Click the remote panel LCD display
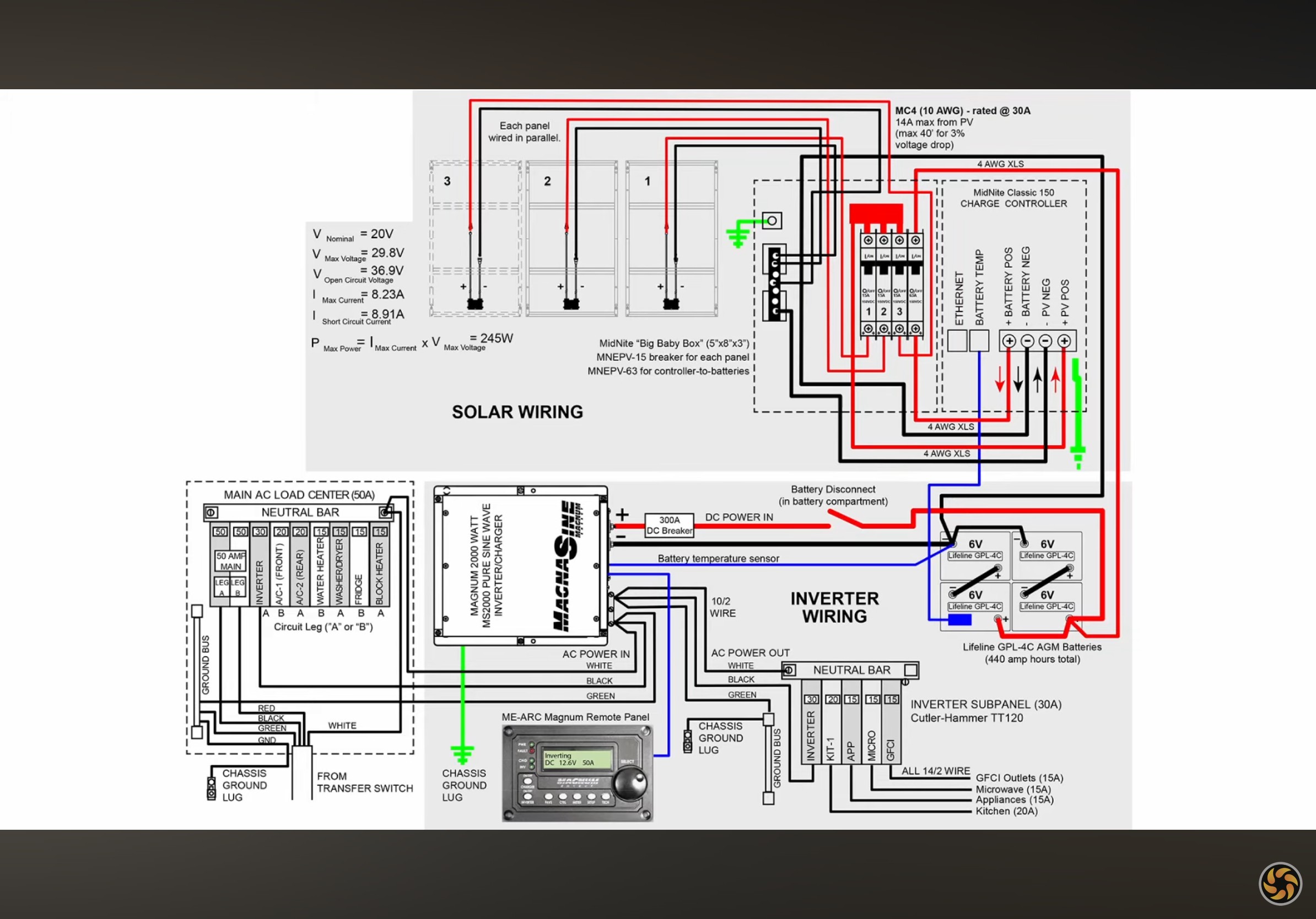 578,759
